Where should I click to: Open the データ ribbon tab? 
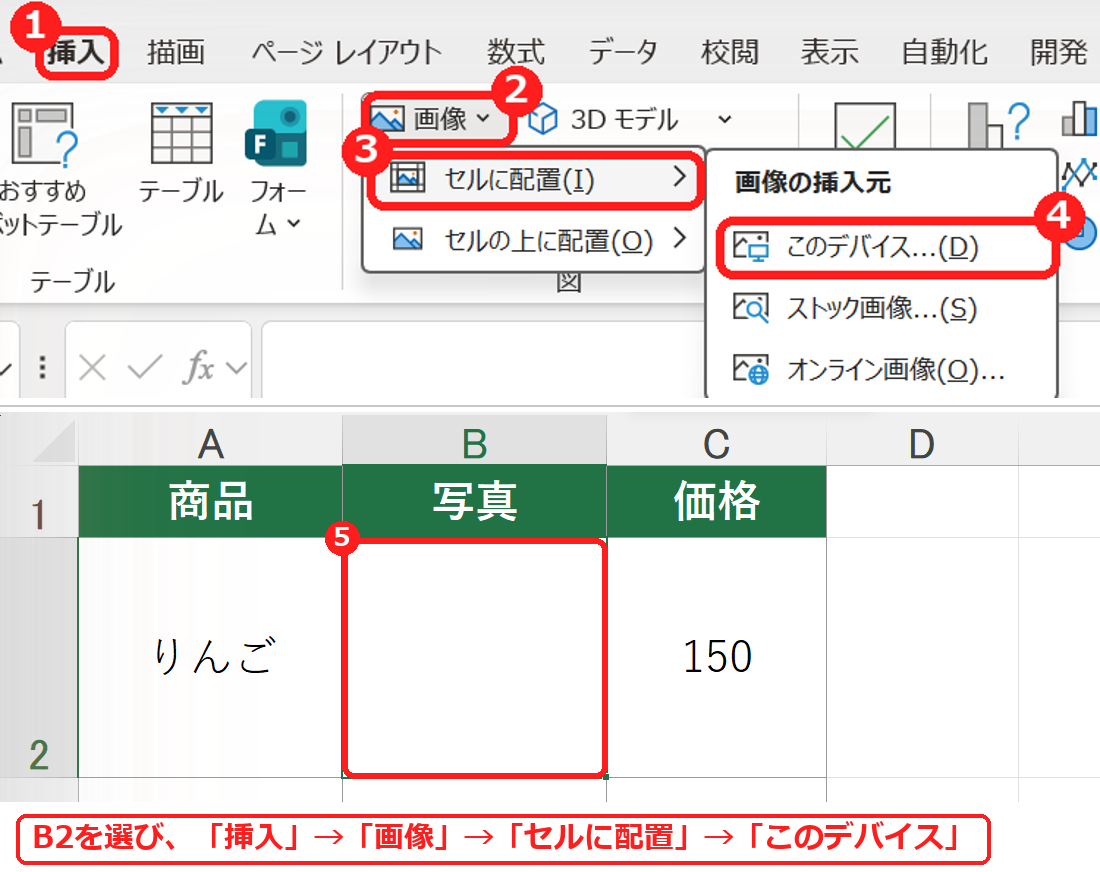coord(623,53)
